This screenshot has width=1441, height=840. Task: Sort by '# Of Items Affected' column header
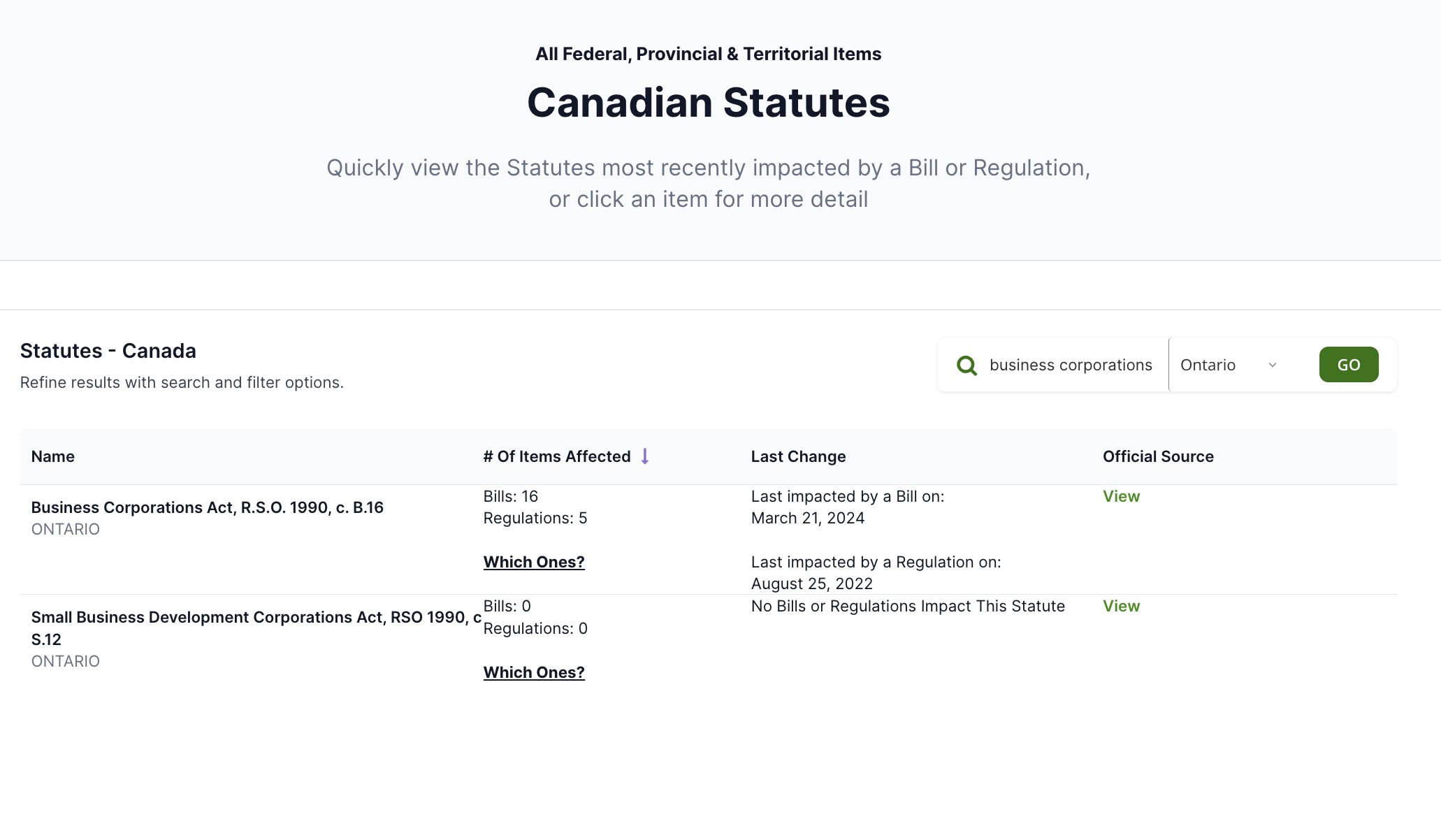point(557,456)
